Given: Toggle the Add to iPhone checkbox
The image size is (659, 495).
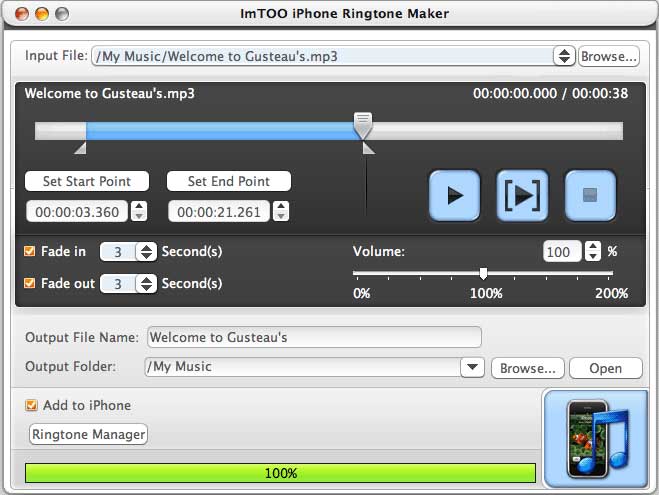Looking at the screenshot, I should (x=32, y=406).
